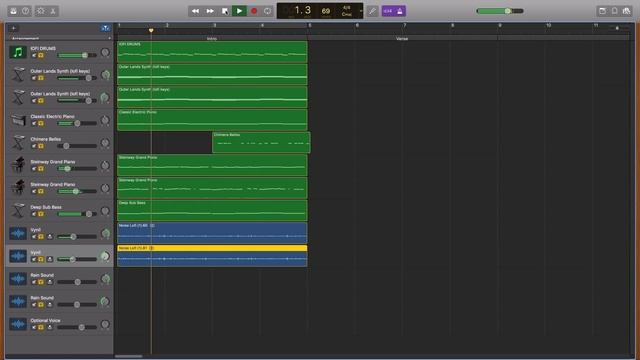The width and height of the screenshot is (640, 360).
Task: Click the Cmaj key signature in the LCD
Action: 347,14
